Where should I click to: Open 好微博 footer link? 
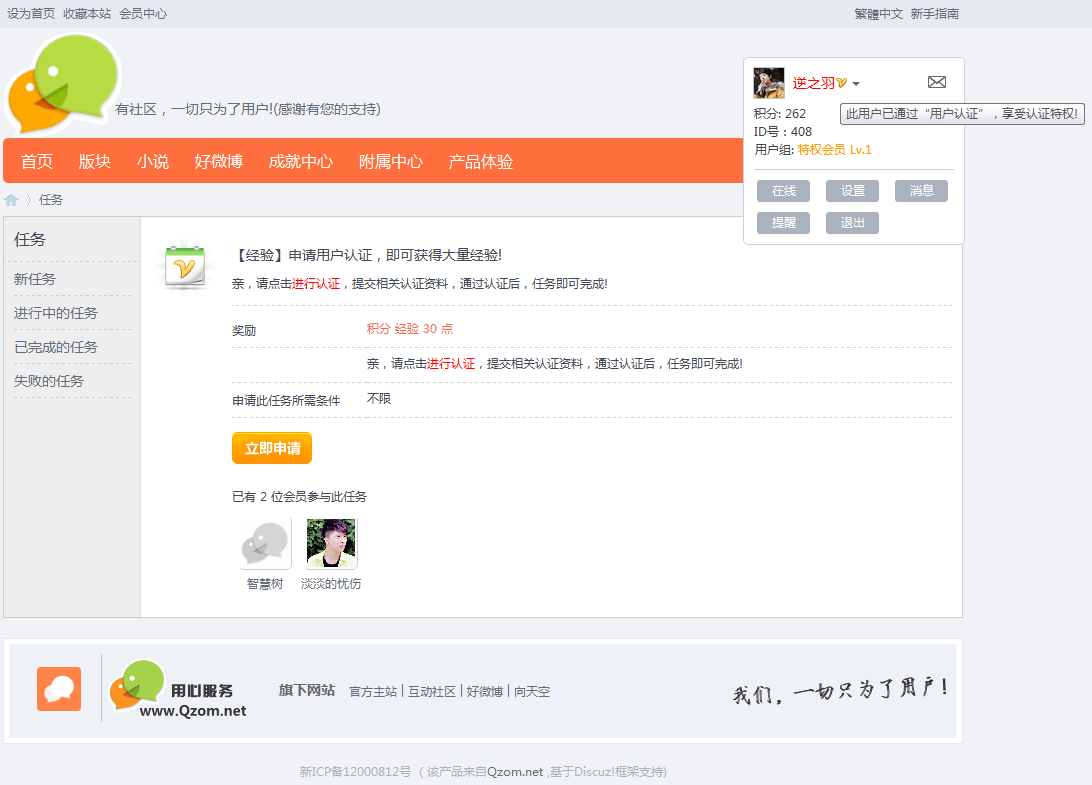[485, 692]
